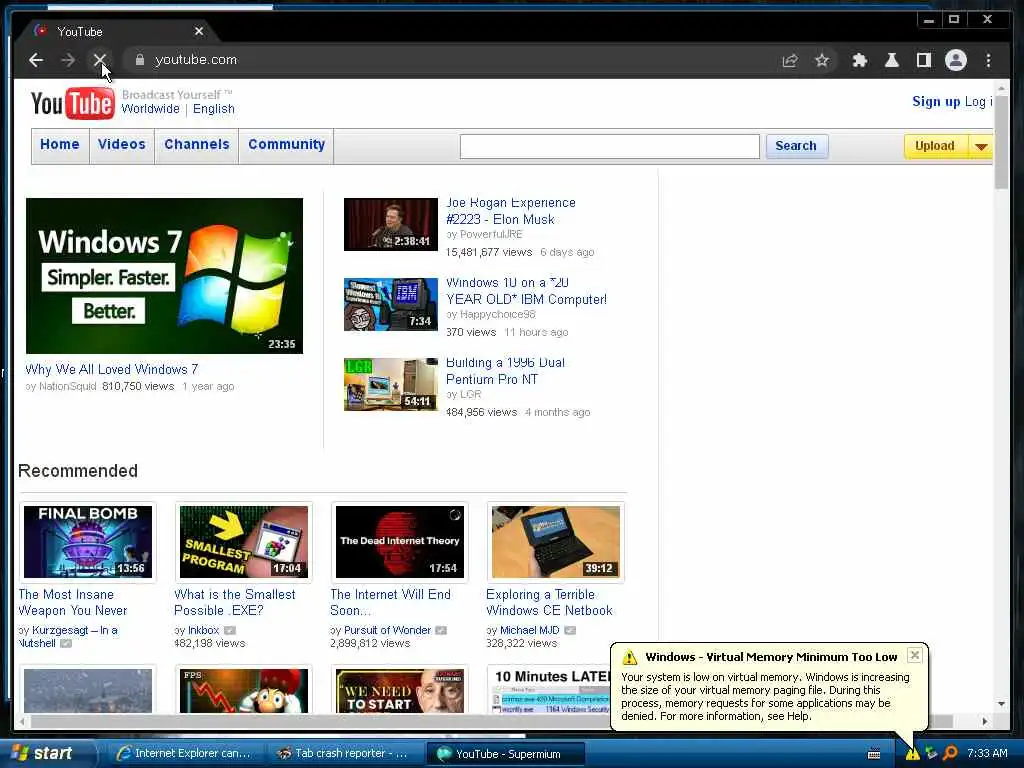Click the yellow warning tray icon
This screenshot has width=1024, height=768.
(x=912, y=754)
